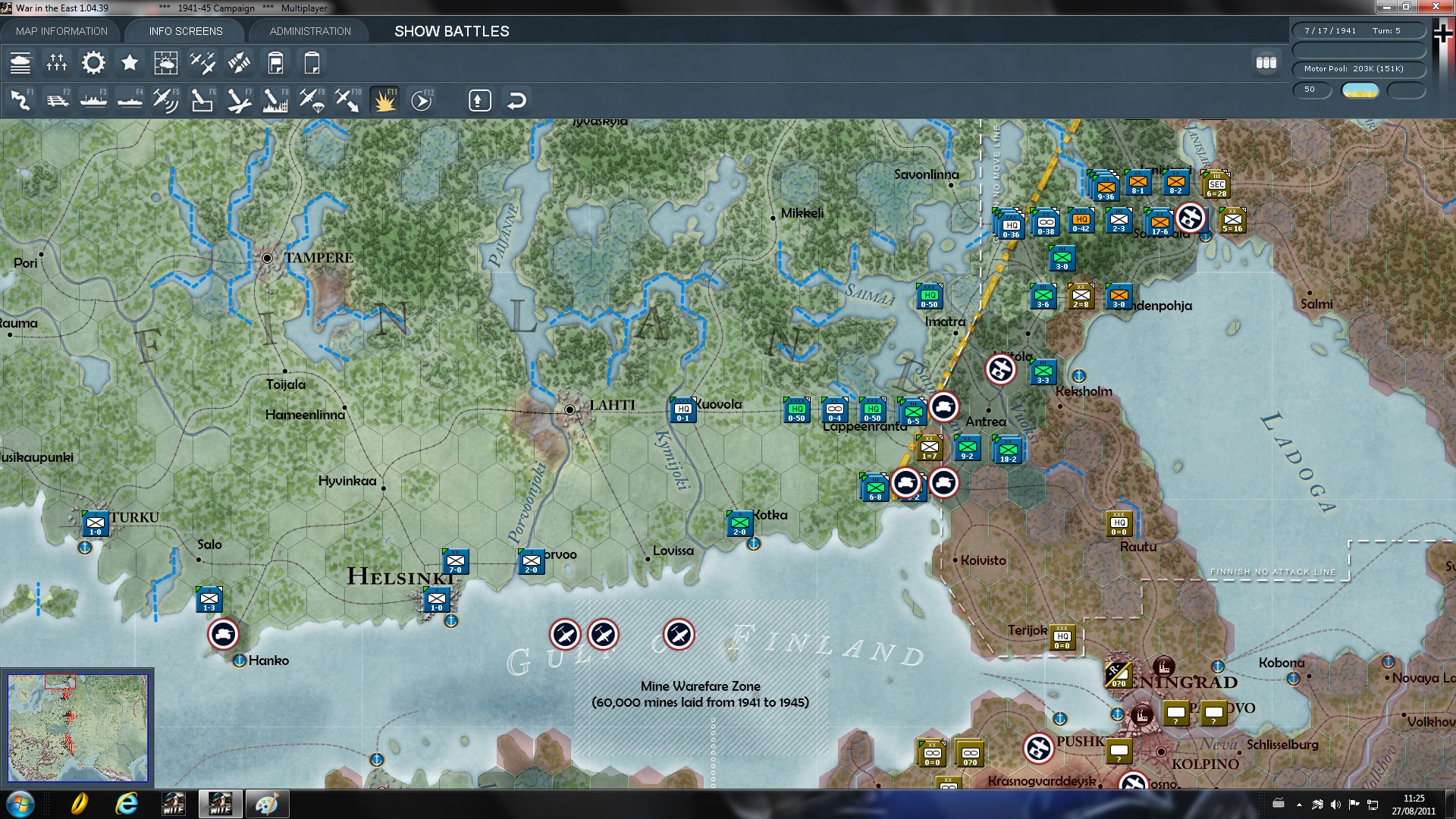Screen dimensions: 1456x819
Task: Select Bomb Airfield mode (F7)
Action: point(239,100)
